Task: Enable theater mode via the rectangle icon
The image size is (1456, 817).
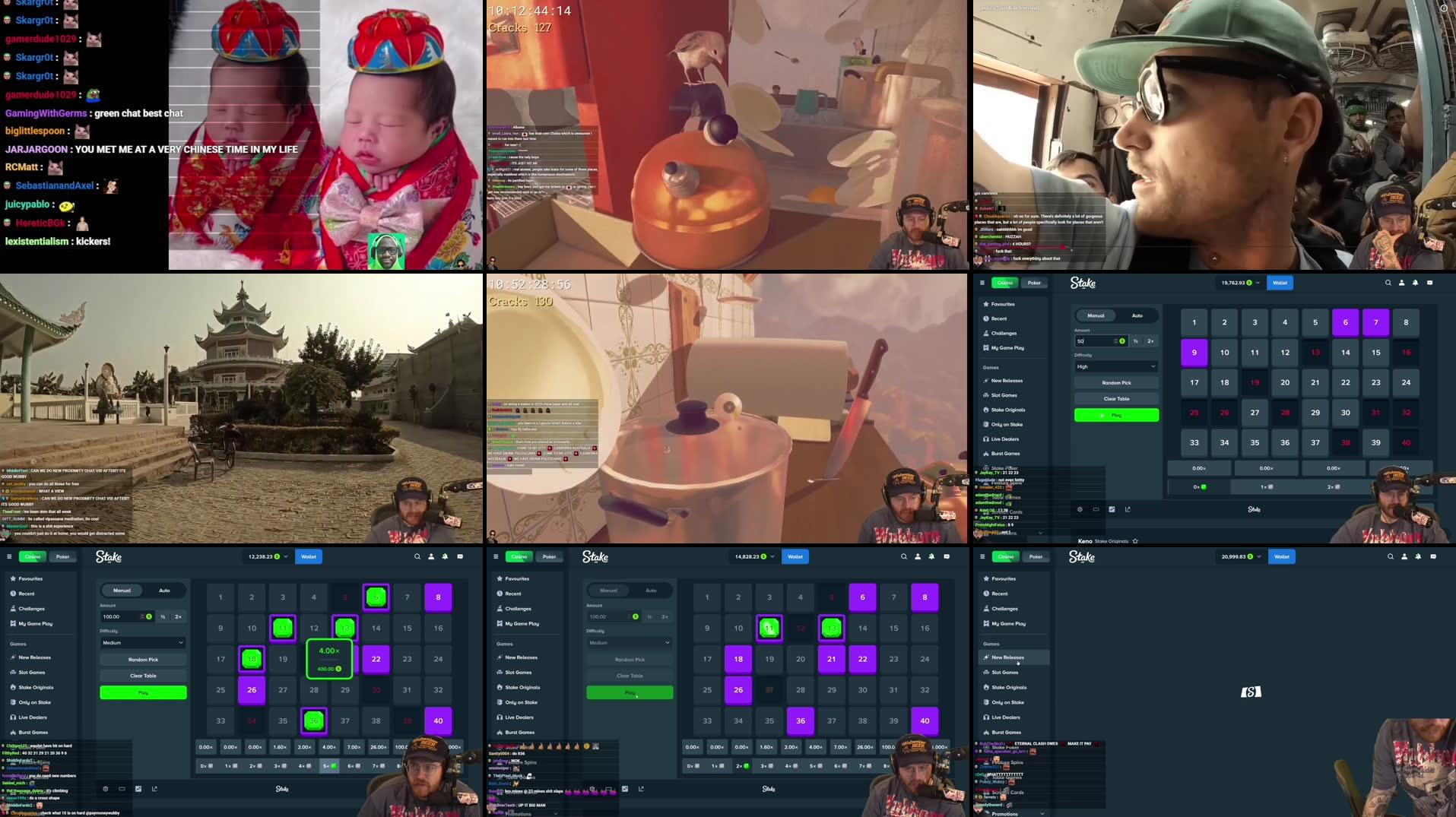Action: [x=1096, y=509]
